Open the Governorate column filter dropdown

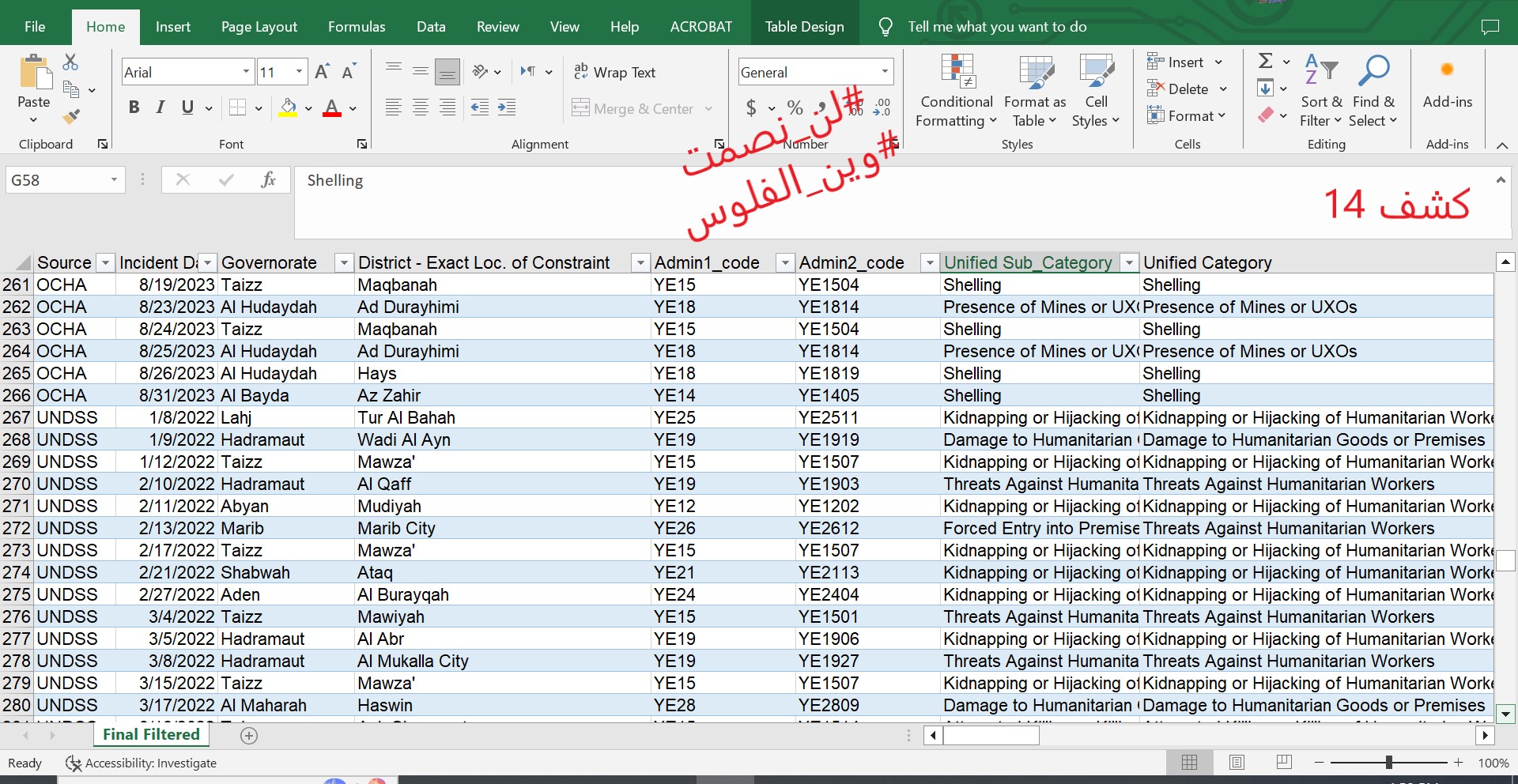343,262
